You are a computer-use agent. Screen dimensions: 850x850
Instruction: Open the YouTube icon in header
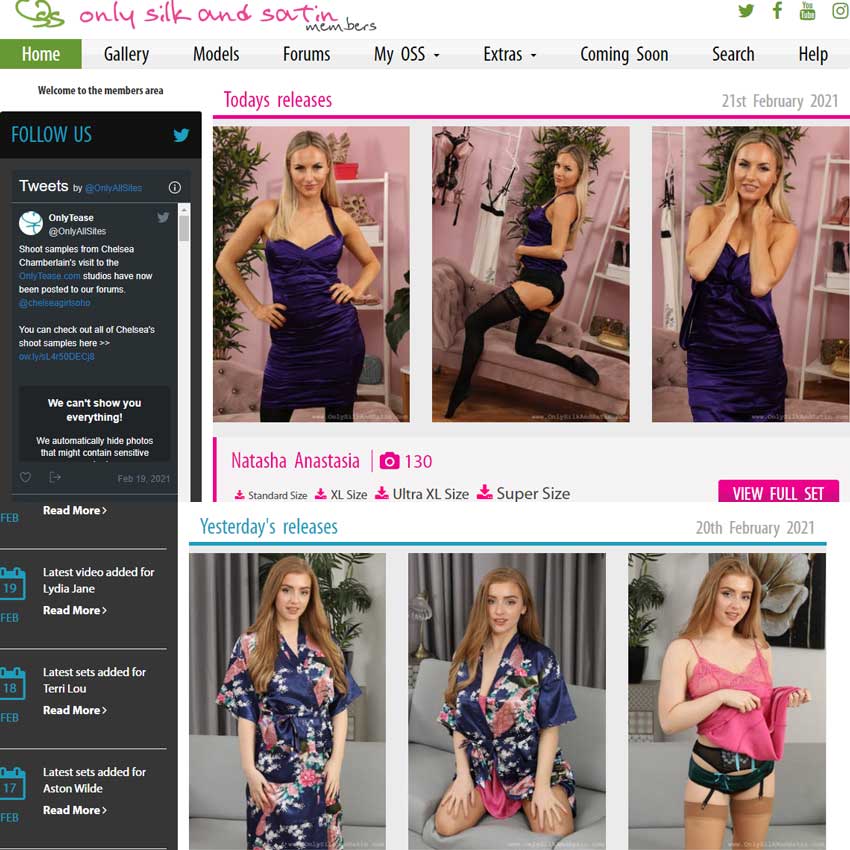[808, 10]
